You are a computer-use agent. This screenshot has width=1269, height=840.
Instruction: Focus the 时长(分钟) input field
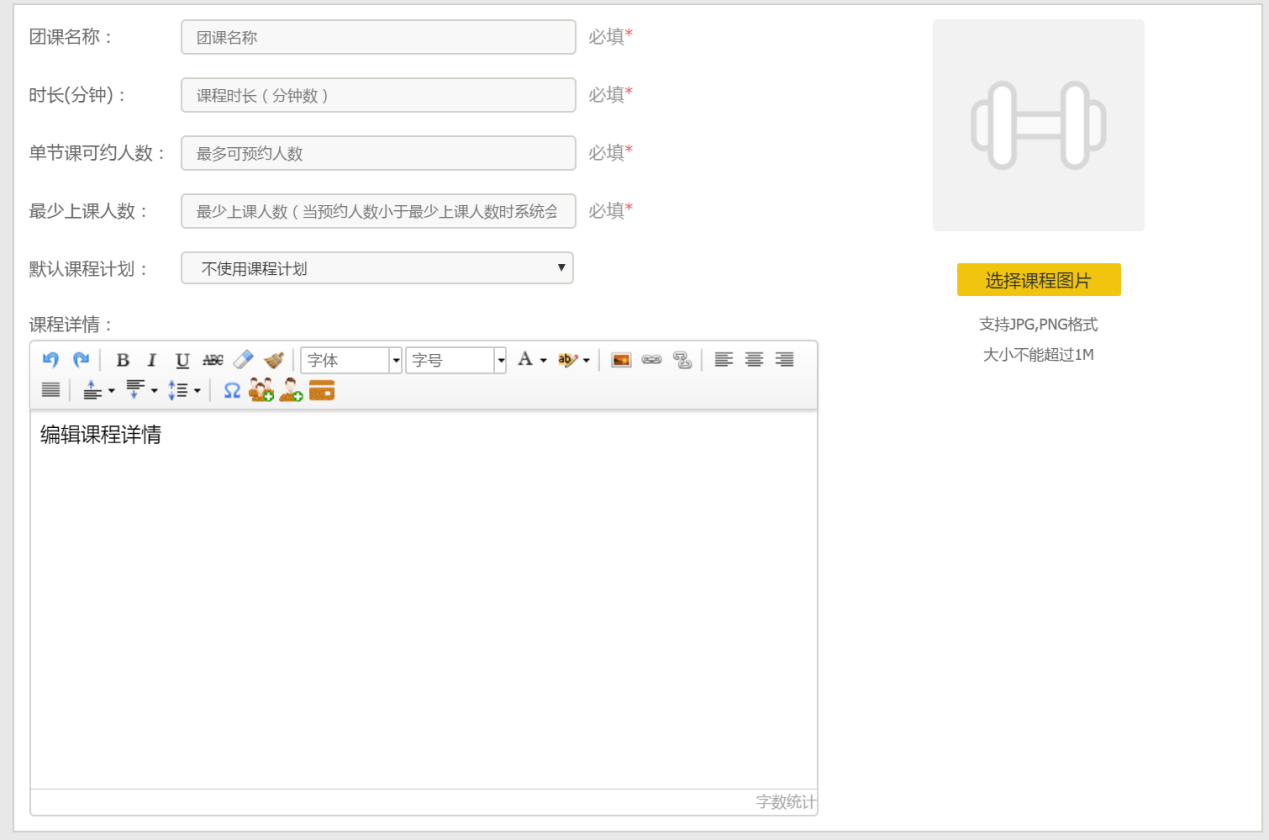pyautogui.click(x=378, y=95)
